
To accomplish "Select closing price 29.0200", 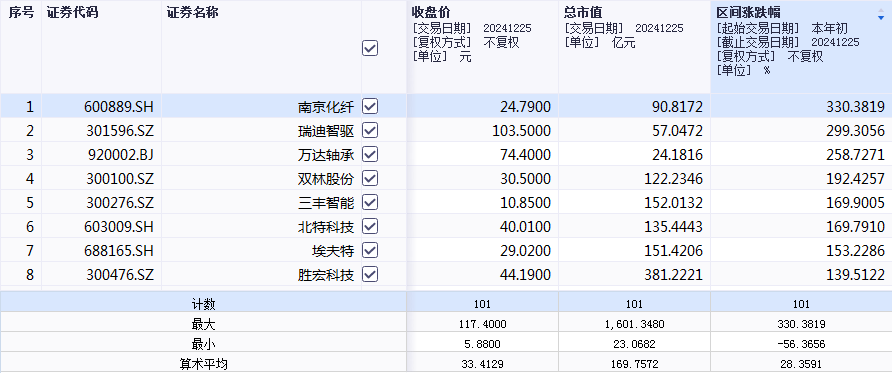I will pos(525,251).
